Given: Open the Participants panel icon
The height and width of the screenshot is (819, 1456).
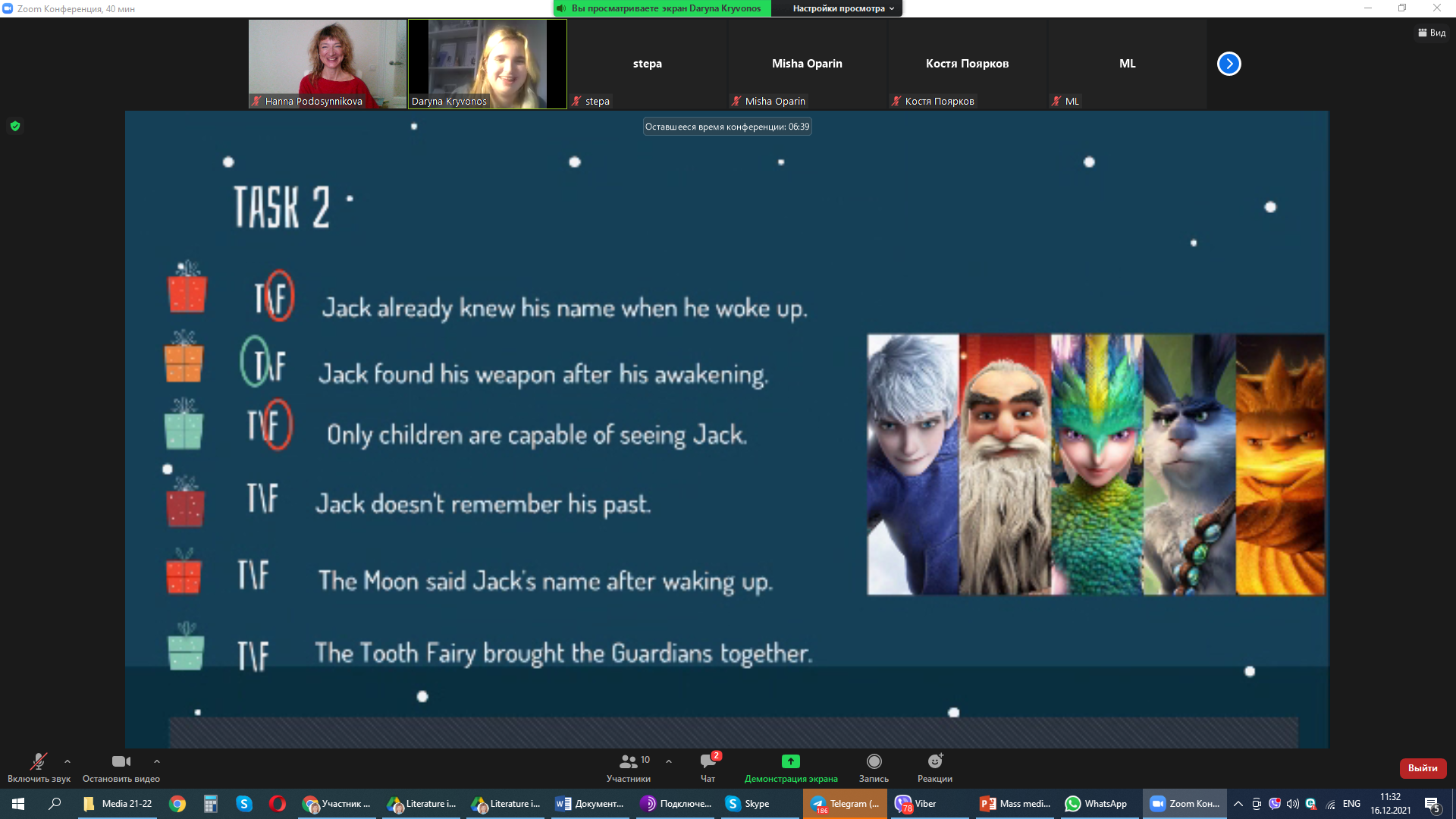Looking at the screenshot, I should click(x=629, y=761).
